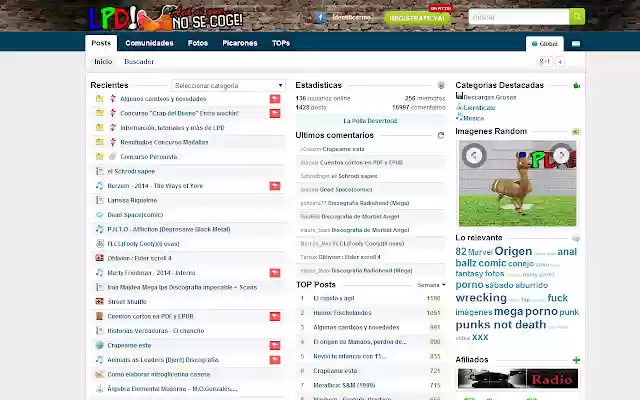Click the Lo relevante cloud icon
The height and width of the screenshot is (400, 640).
click(576, 238)
